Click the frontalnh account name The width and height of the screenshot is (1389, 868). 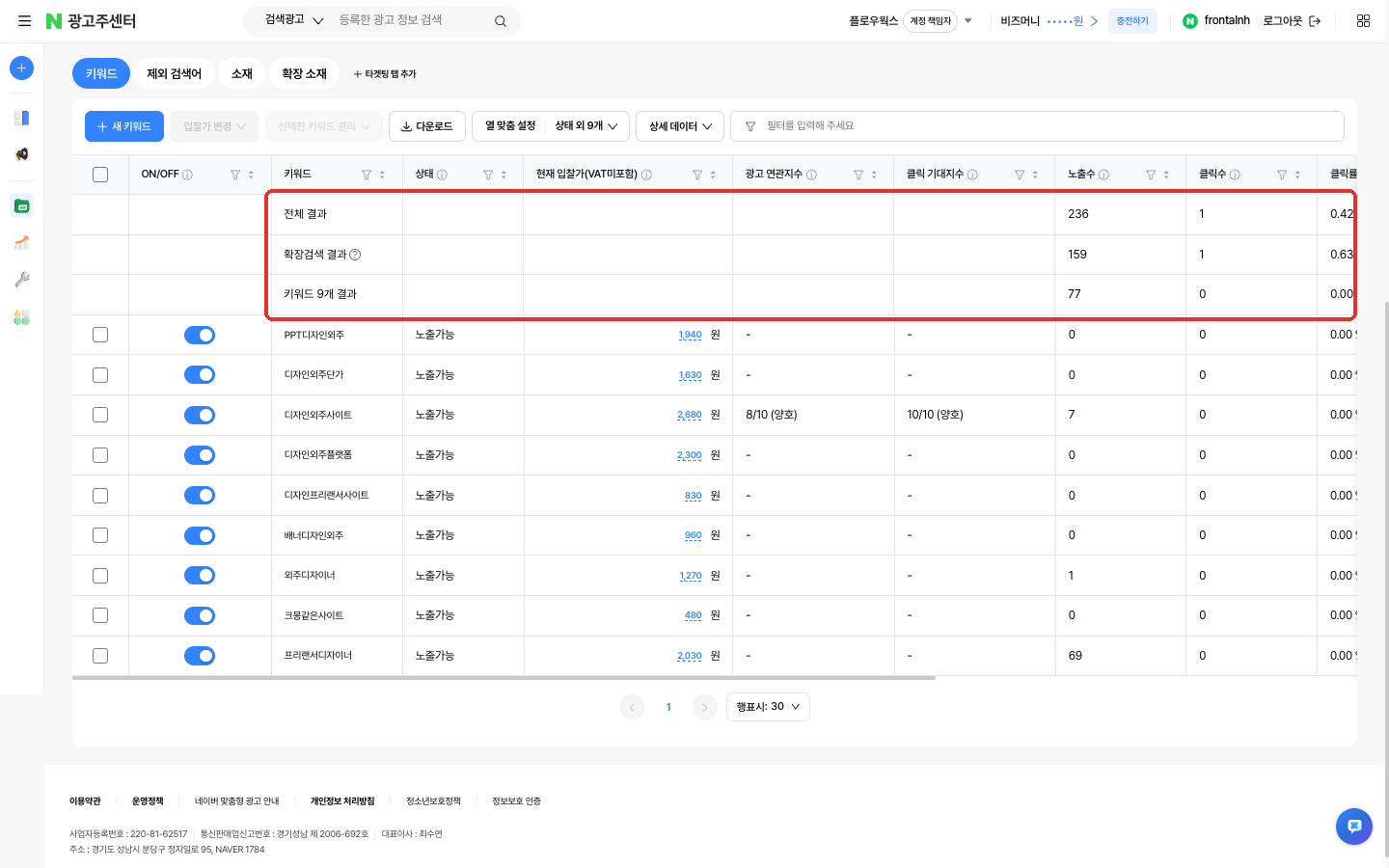(x=1227, y=20)
